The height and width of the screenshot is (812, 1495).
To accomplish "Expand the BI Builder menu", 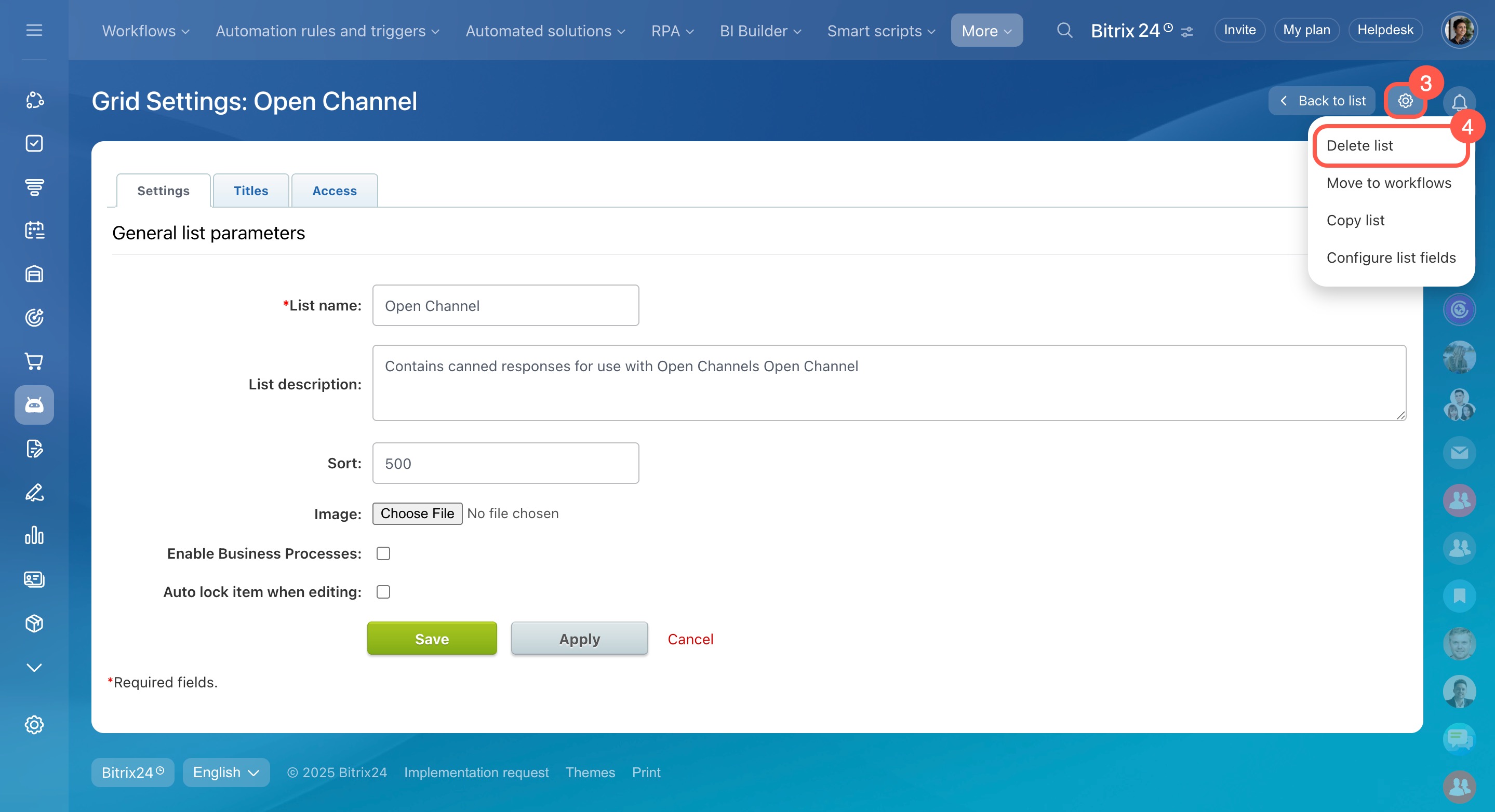I will coord(760,31).
